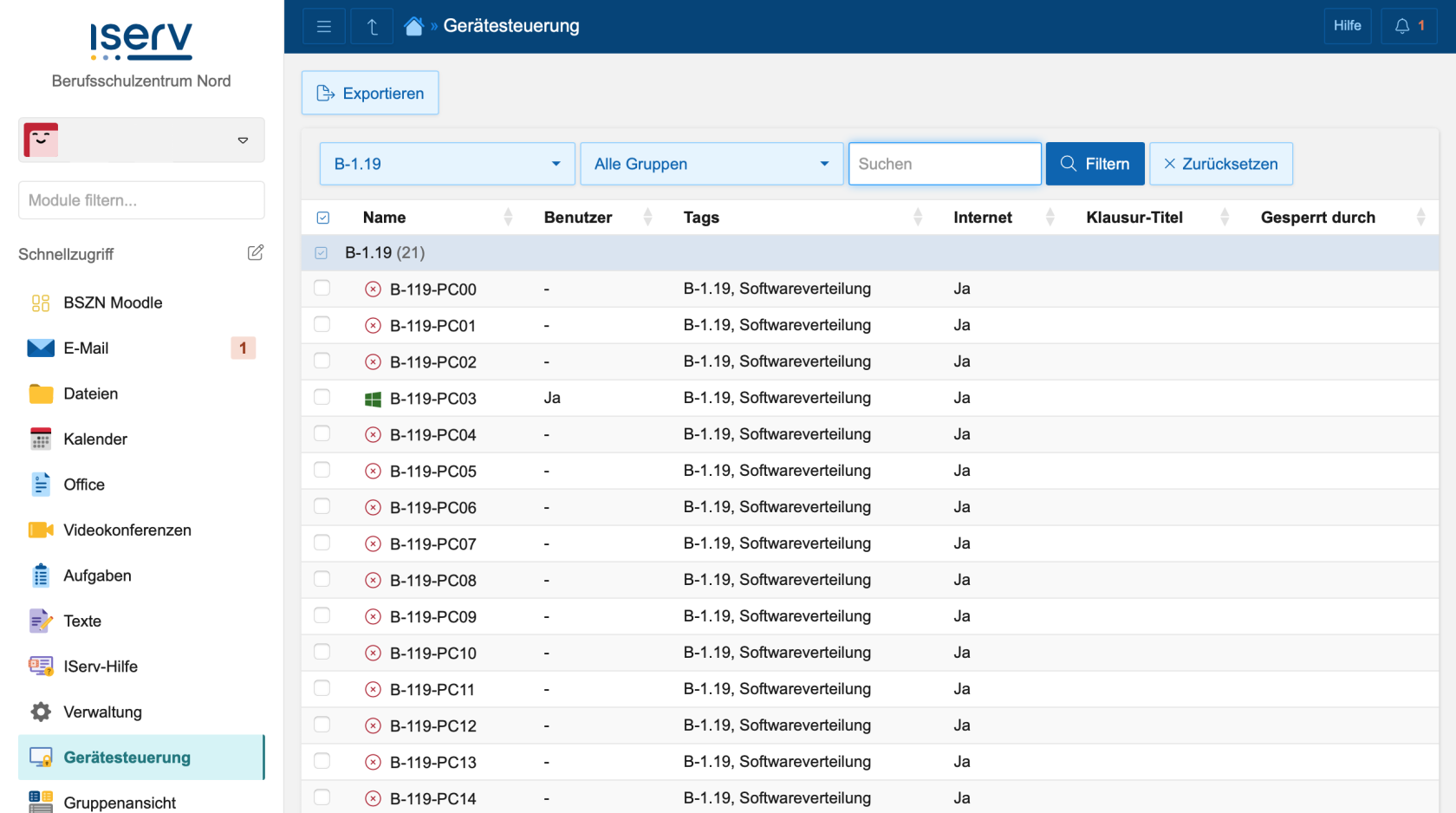Check the box for B-119-PC06
The width and height of the screenshot is (1456, 813).
322,506
